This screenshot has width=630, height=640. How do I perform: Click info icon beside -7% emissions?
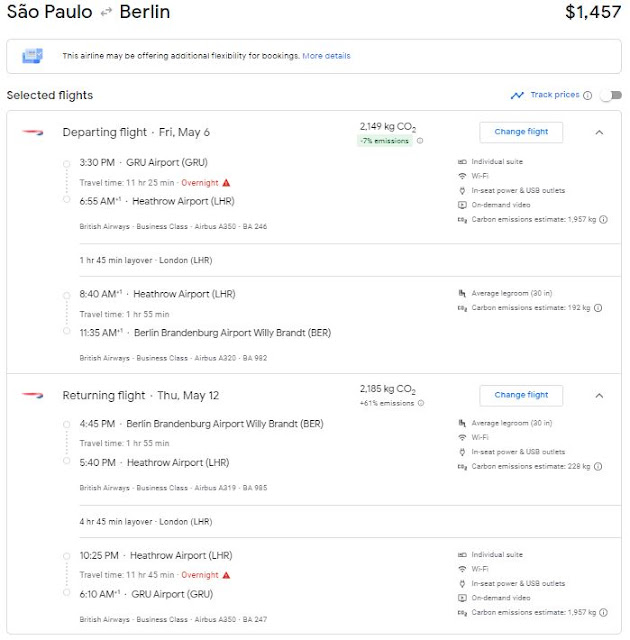point(420,141)
